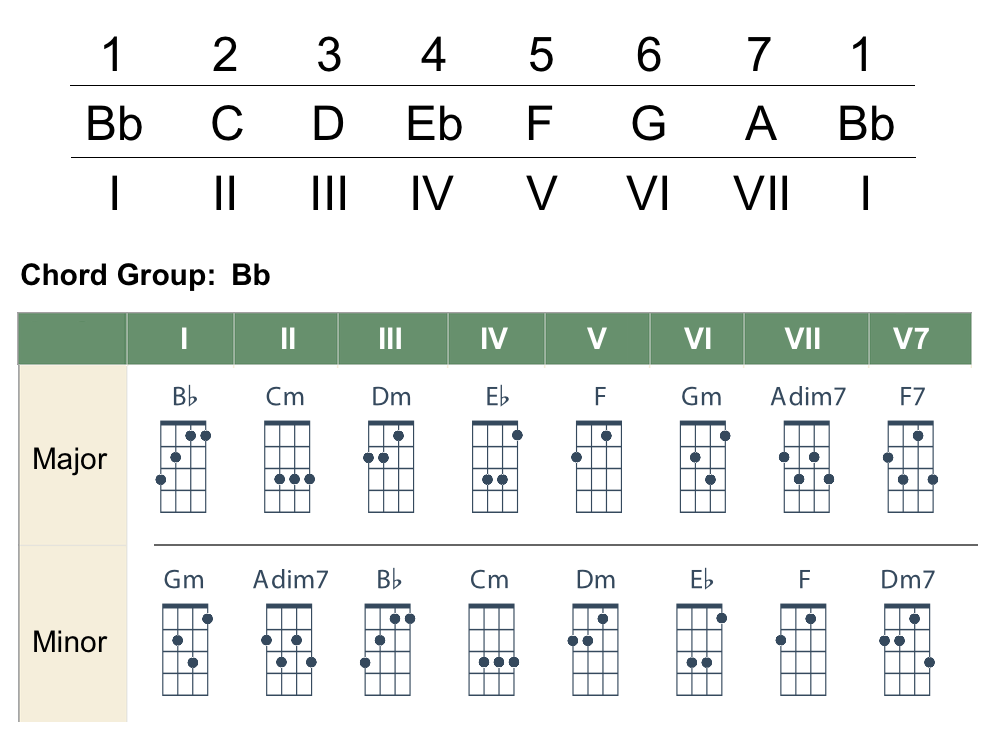Click Adim7 chord name in Minor row
The width and height of the screenshot is (987, 740).
point(291,579)
